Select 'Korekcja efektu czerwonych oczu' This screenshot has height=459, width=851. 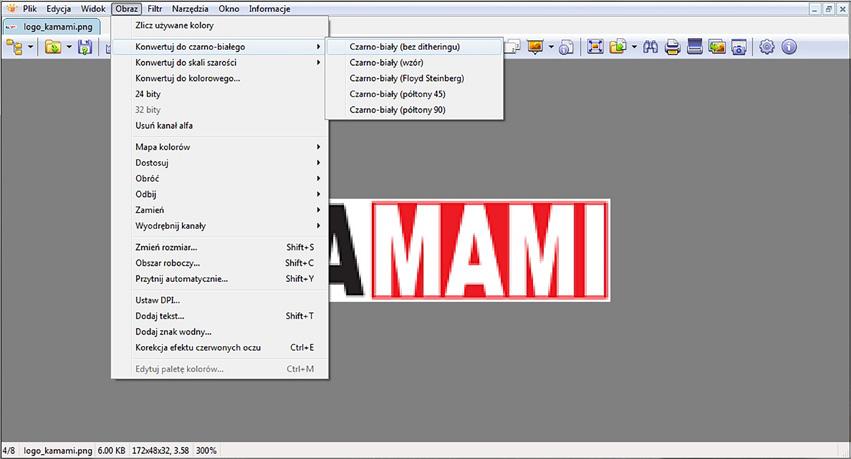220,347
